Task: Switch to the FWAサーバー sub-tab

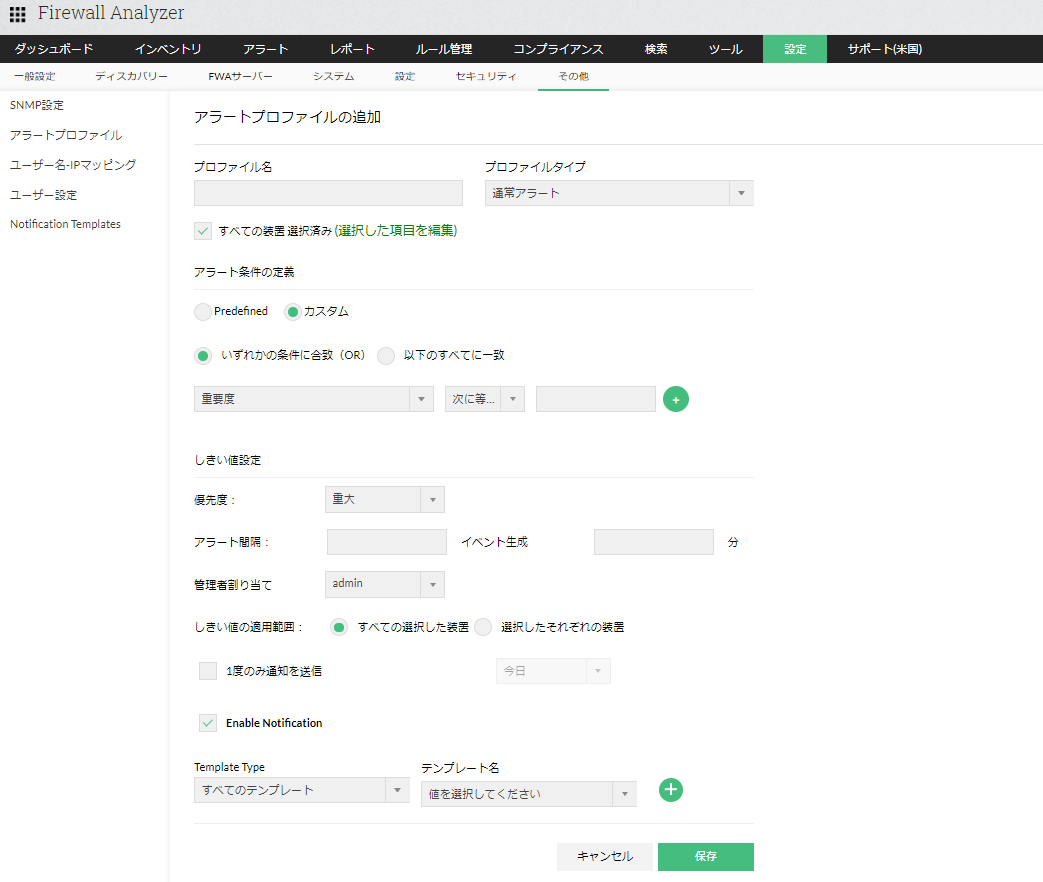Action: pyautogui.click(x=240, y=76)
